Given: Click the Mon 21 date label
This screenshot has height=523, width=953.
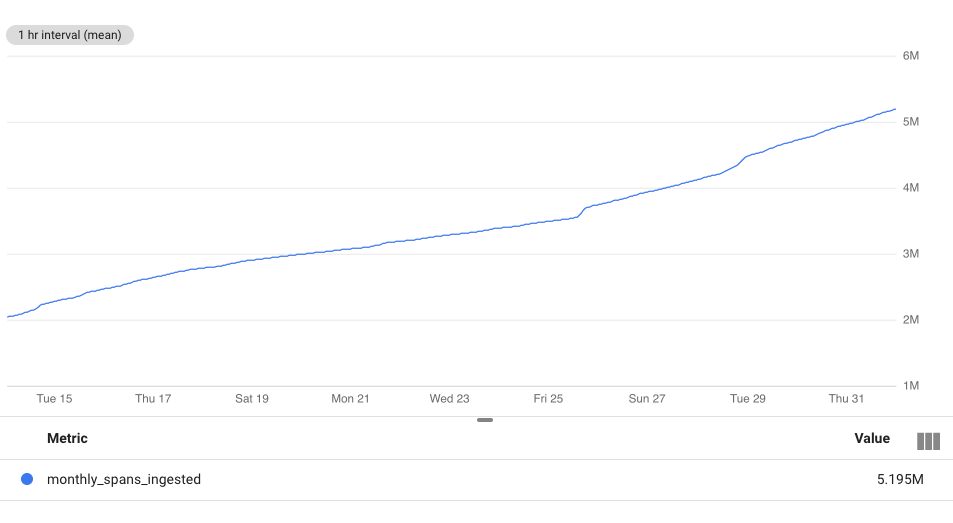Looking at the screenshot, I should point(350,398).
